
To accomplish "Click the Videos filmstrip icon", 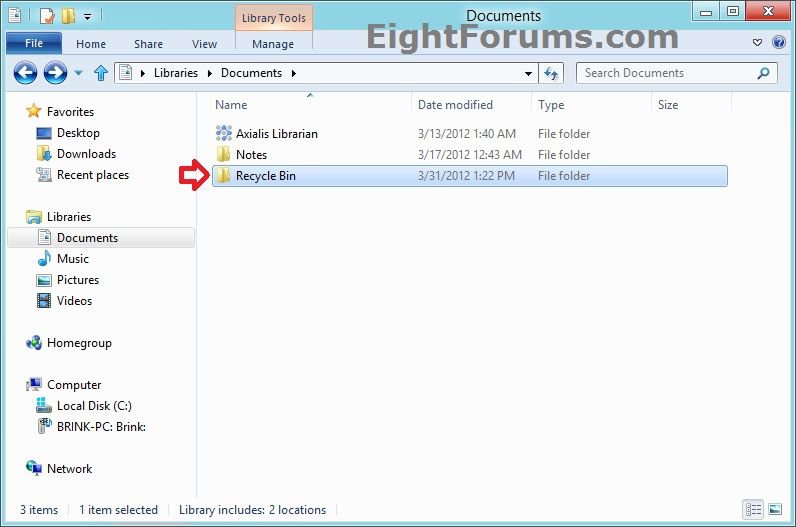I will [x=44, y=301].
